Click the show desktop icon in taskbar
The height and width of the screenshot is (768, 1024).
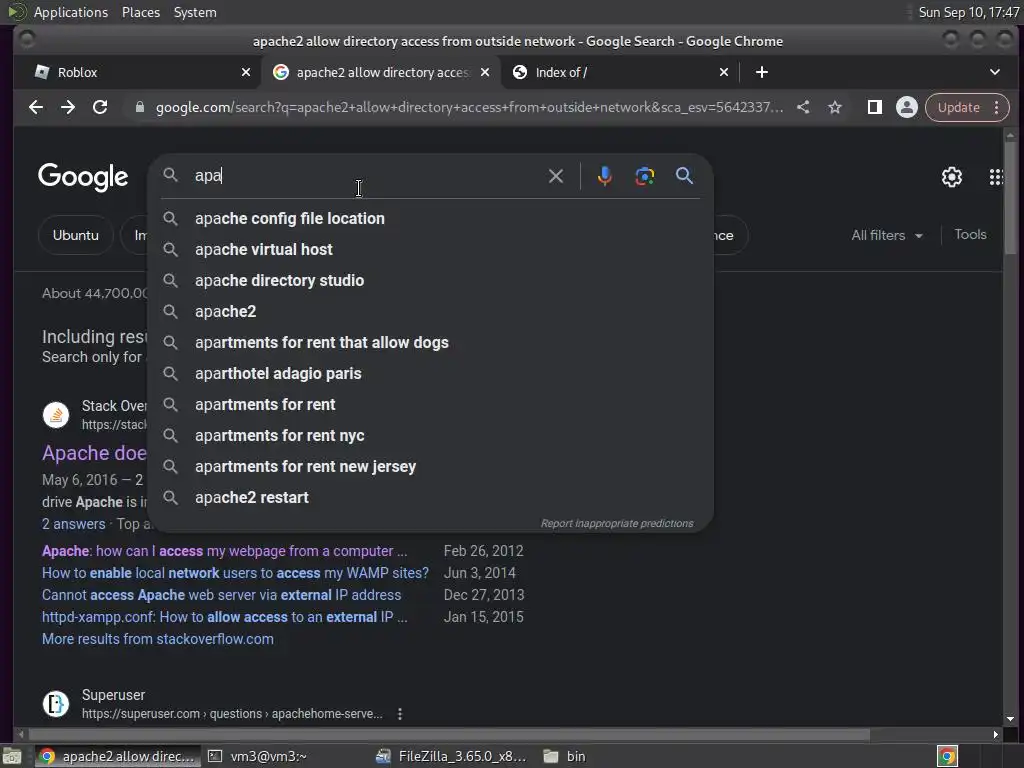pos(12,756)
